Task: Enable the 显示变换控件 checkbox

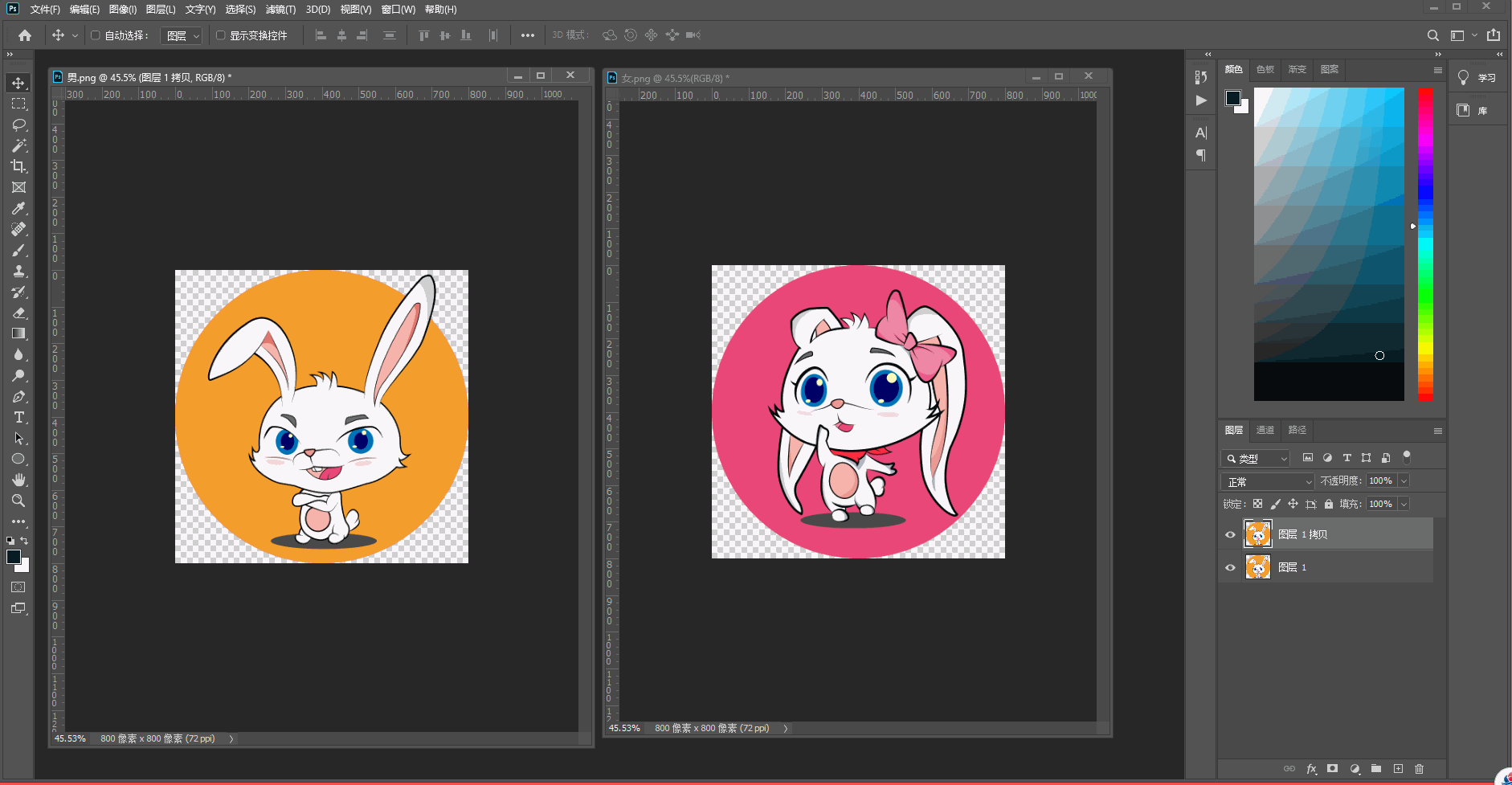Action: (x=221, y=35)
